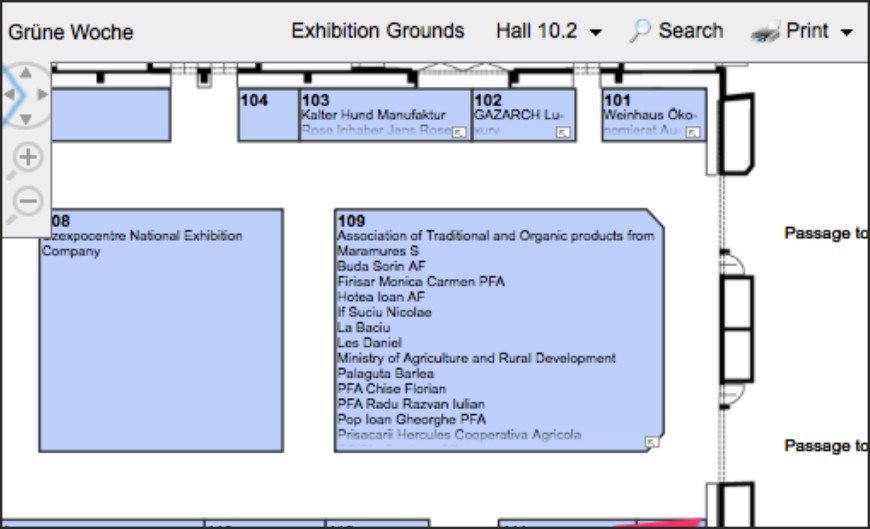Image resolution: width=870 pixels, height=529 pixels.
Task: Click the Grüne Woche title
Action: click(x=70, y=32)
